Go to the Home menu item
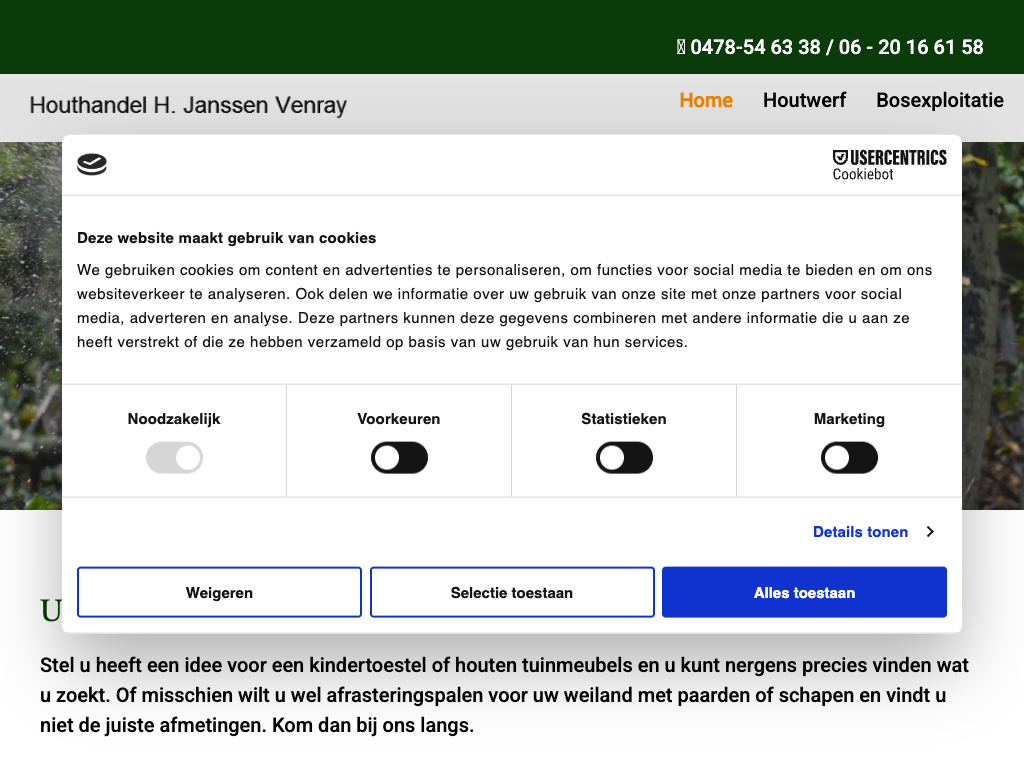 click(706, 100)
